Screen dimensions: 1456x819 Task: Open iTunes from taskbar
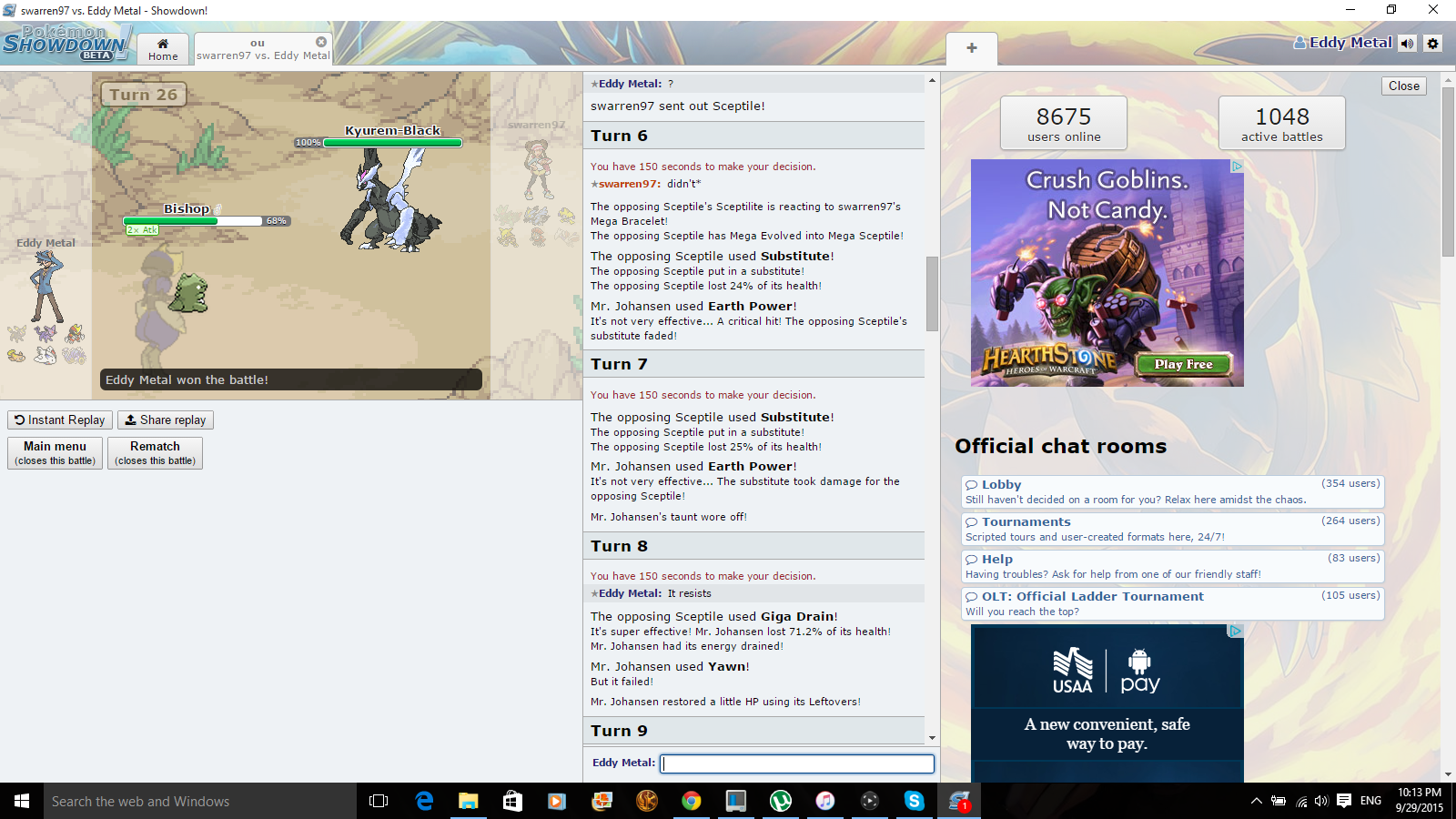tap(825, 801)
